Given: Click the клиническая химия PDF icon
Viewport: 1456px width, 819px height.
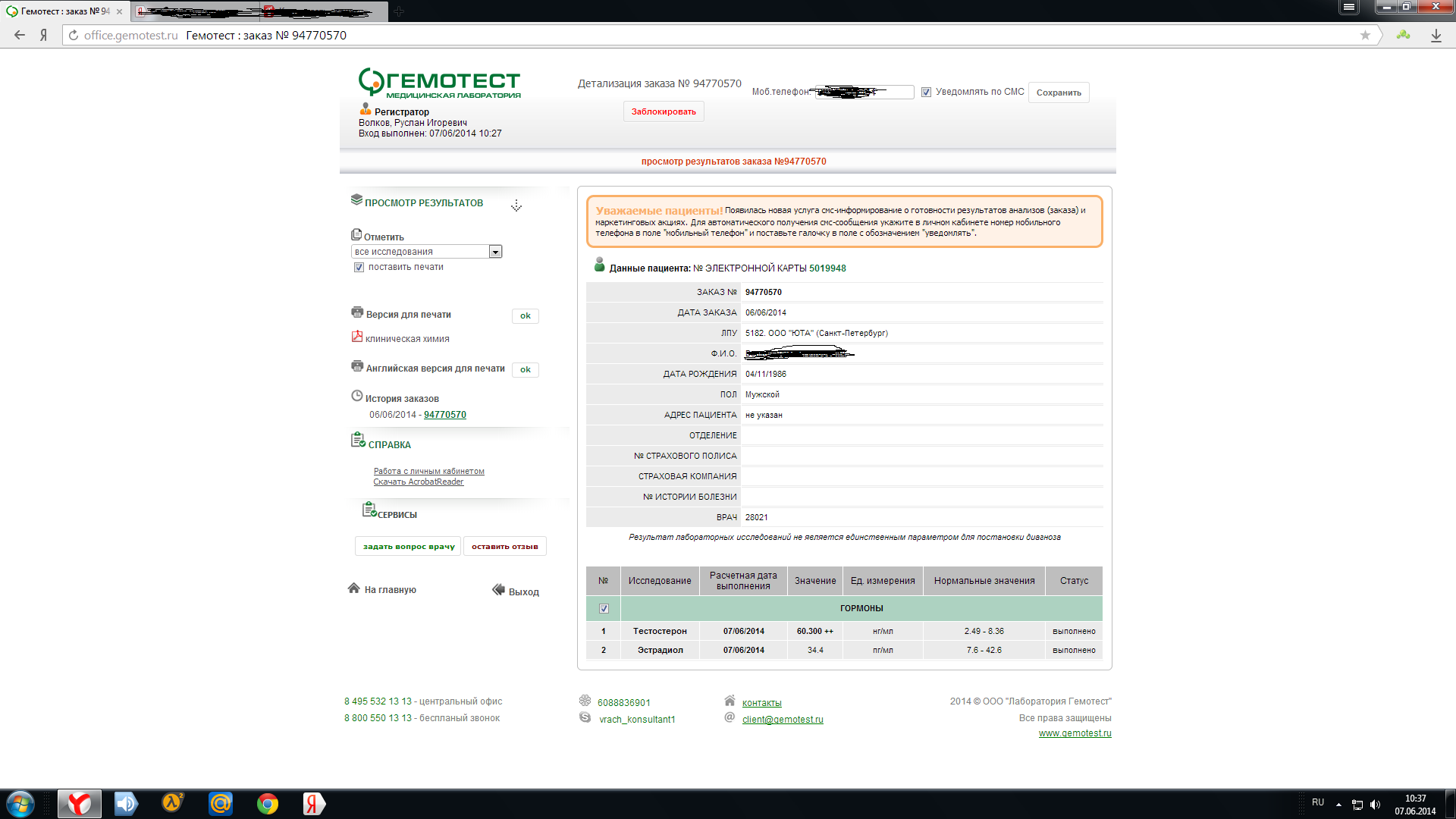Looking at the screenshot, I should 357,337.
